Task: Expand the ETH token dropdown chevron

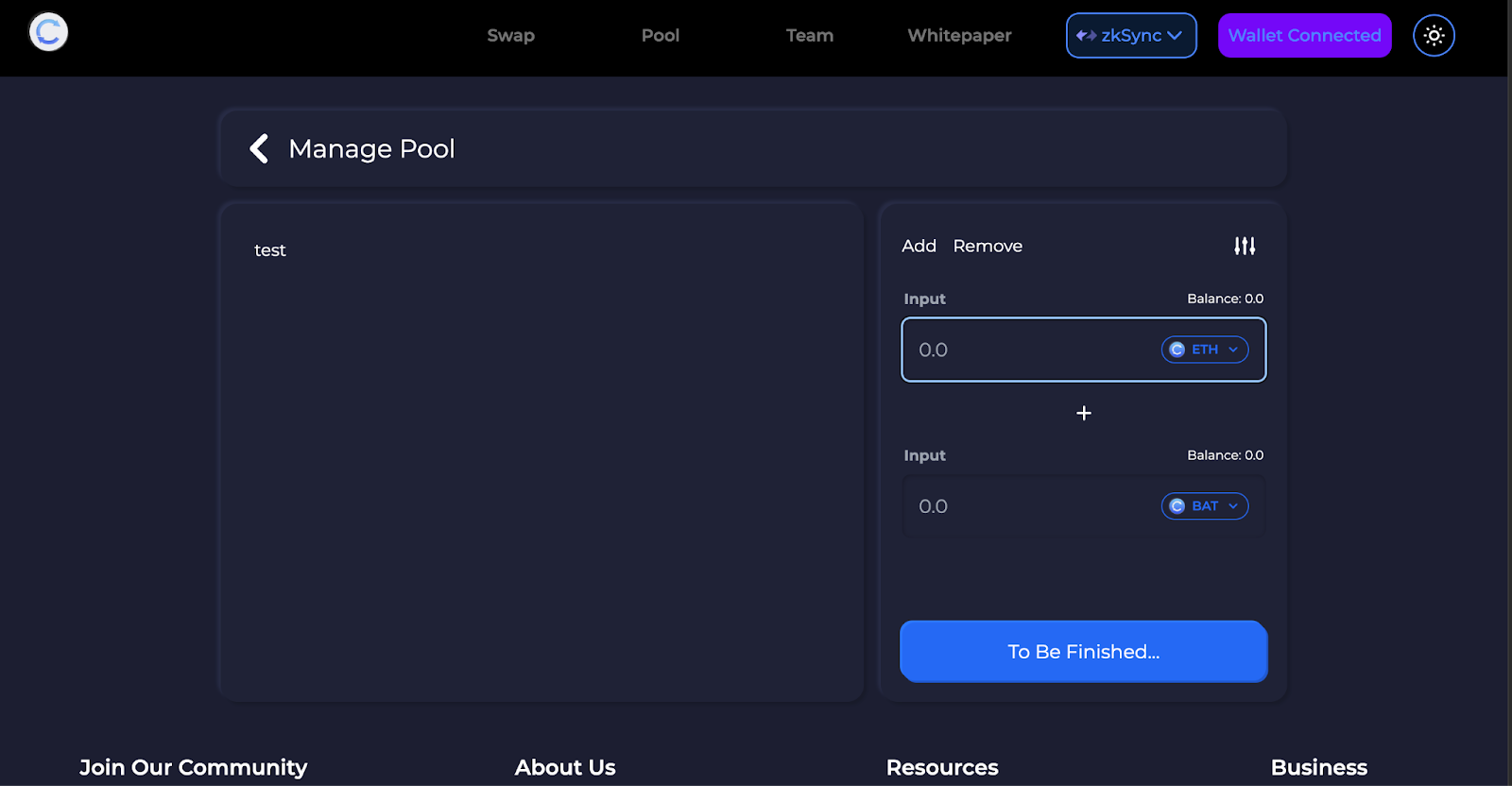Action: [1233, 350]
